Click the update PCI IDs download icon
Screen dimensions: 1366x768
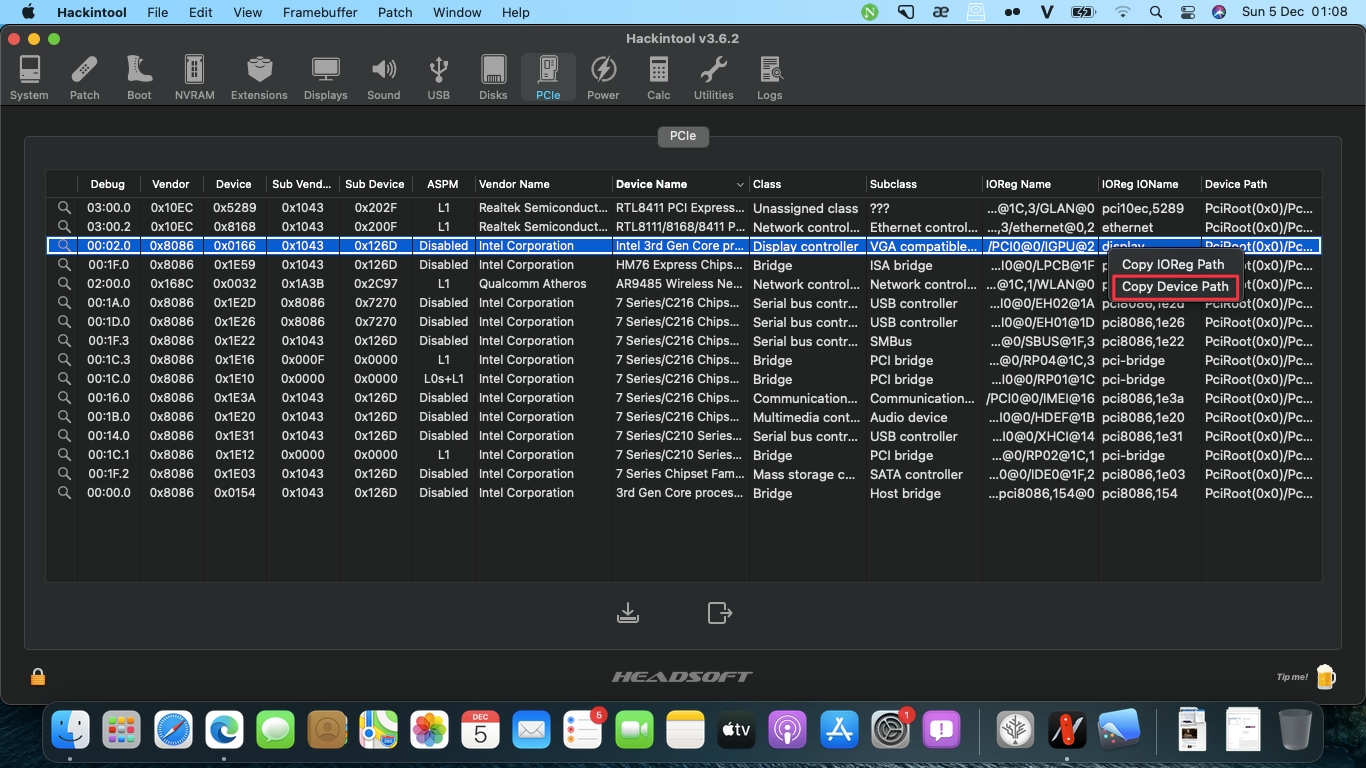tap(628, 612)
